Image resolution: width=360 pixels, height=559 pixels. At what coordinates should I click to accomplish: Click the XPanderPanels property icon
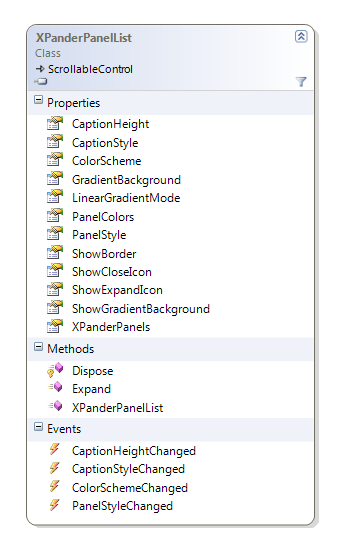[55, 326]
